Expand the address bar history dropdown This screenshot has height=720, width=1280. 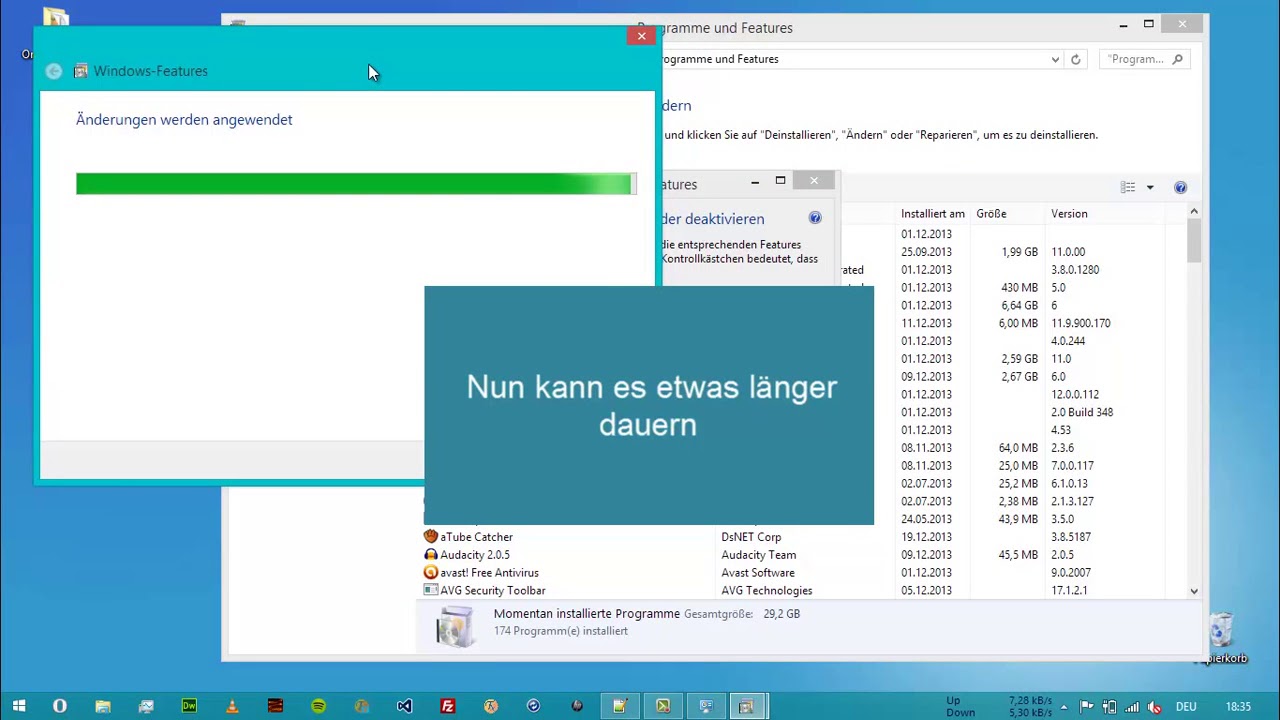click(1055, 59)
